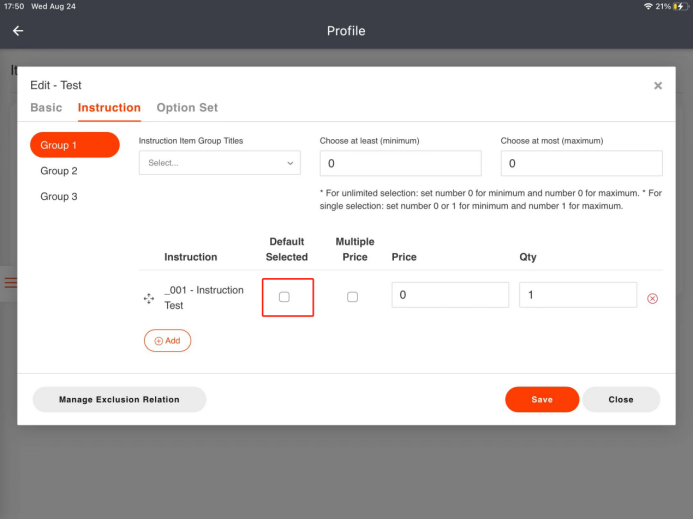Open the Option Set tab
Image resolution: width=693 pixels, height=520 pixels.
[x=187, y=108]
